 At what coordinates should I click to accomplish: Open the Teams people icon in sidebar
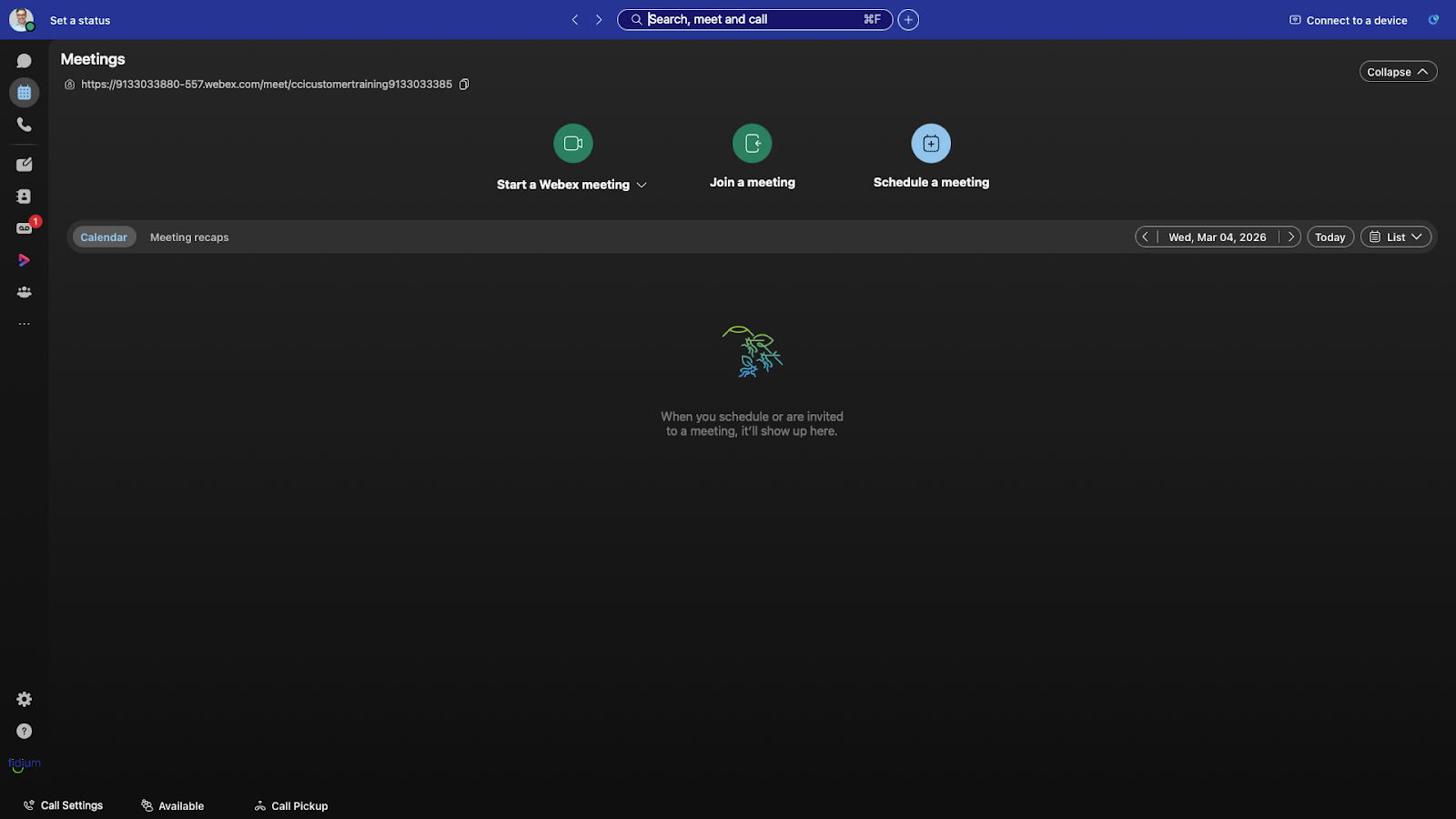tap(25, 292)
